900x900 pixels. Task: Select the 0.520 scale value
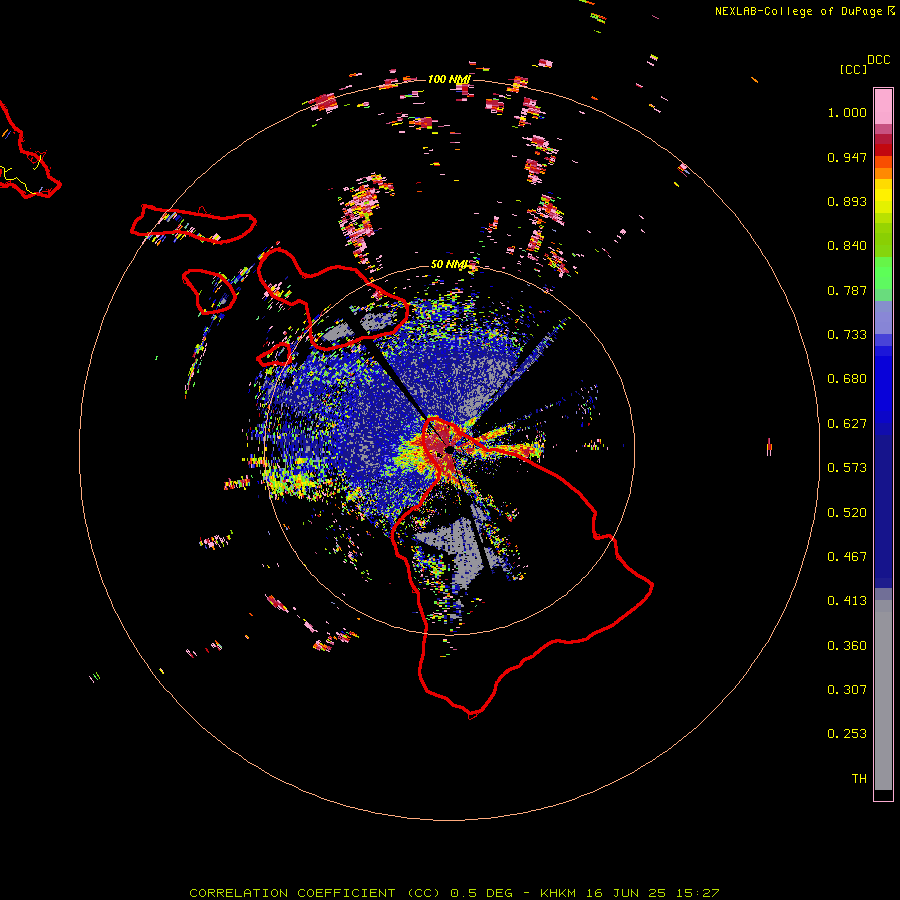pyautogui.click(x=847, y=513)
